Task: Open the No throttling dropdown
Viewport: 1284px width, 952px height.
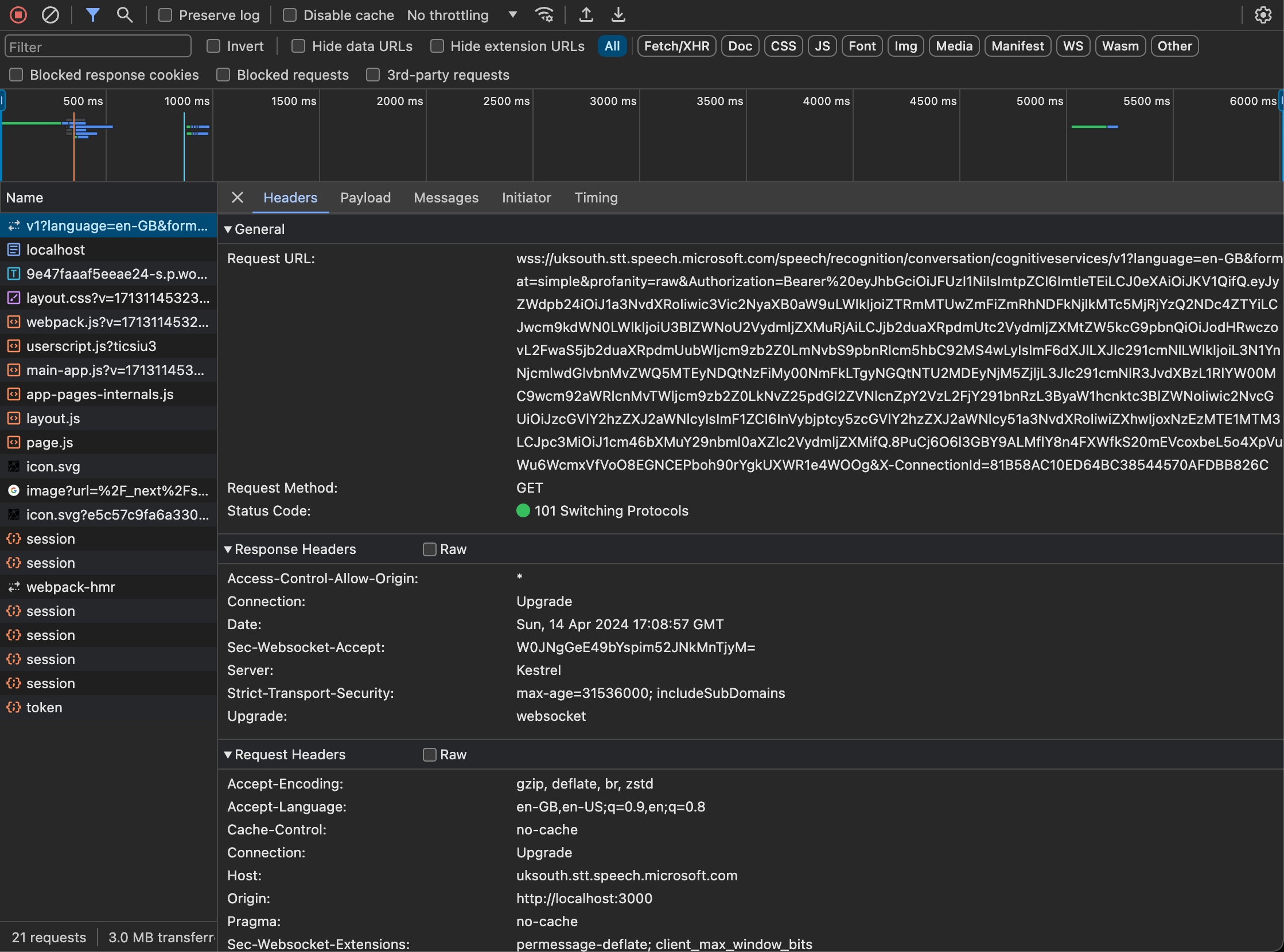Action: (461, 15)
